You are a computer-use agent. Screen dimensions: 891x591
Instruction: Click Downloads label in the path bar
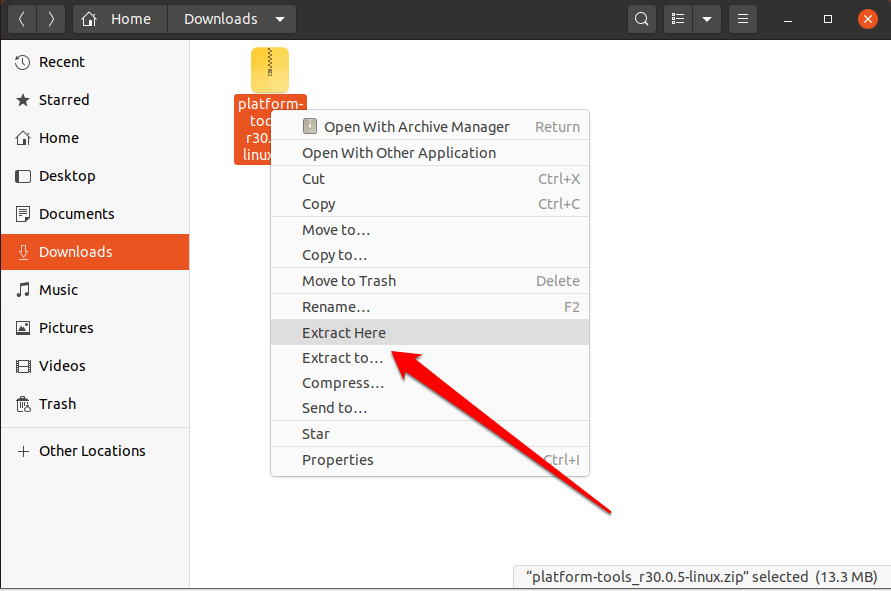(x=220, y=19)
